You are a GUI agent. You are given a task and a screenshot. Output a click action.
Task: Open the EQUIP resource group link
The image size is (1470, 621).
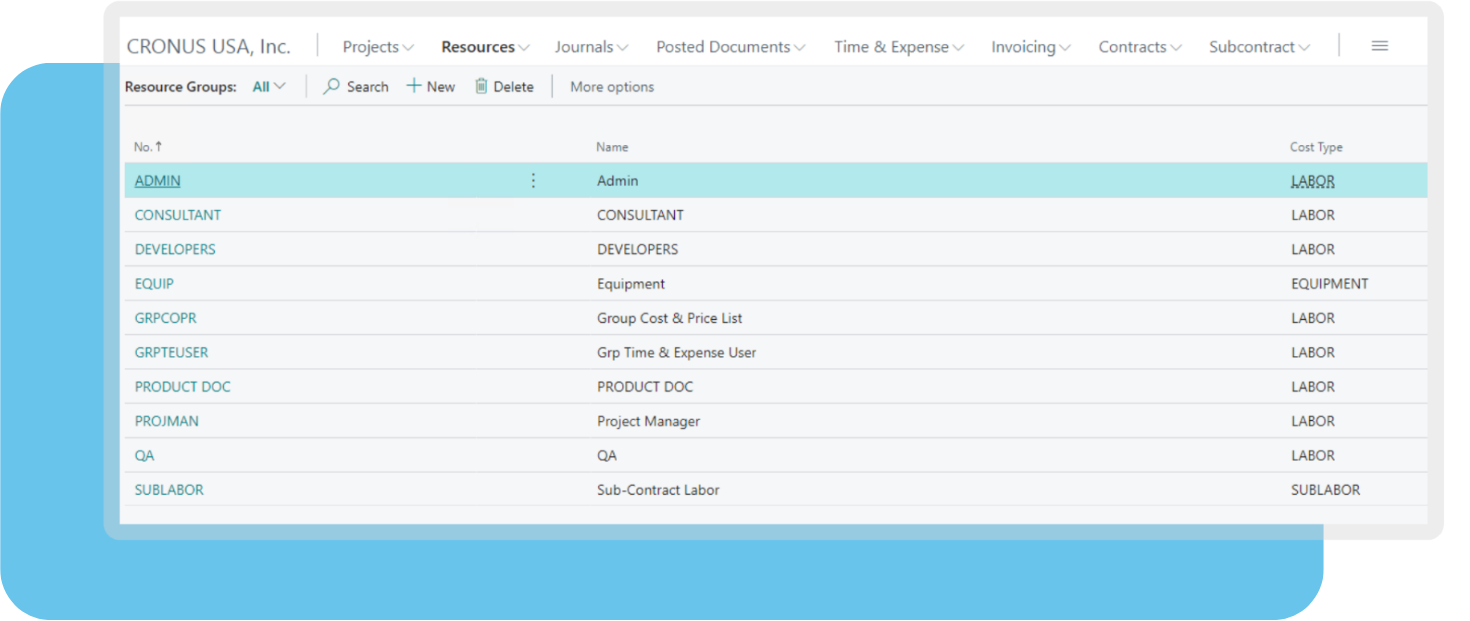(x=154, y=283)
